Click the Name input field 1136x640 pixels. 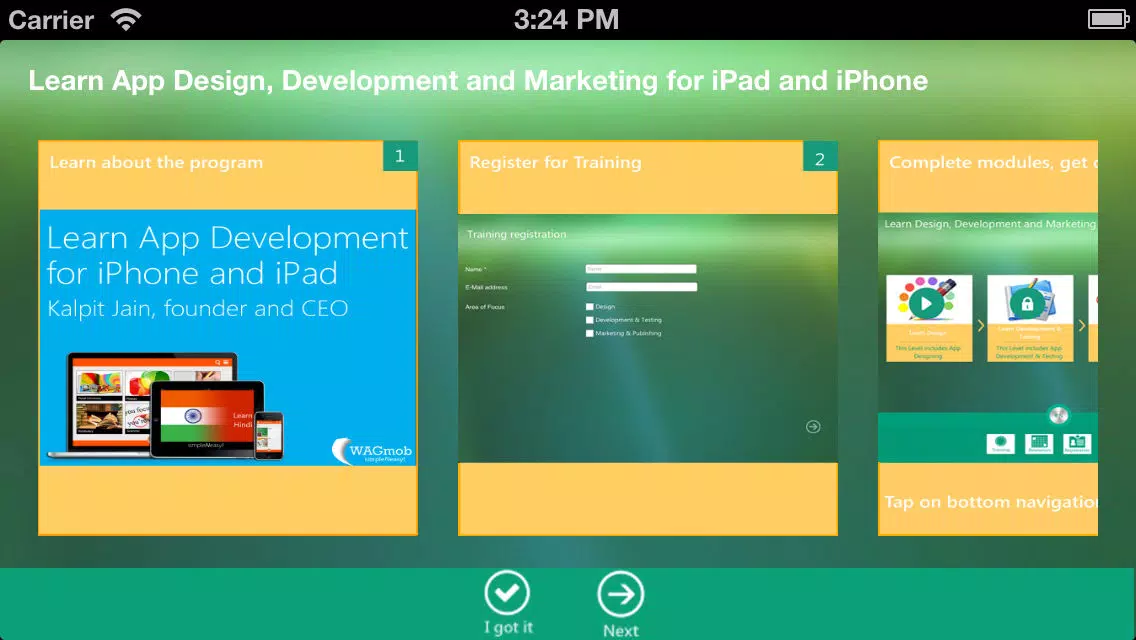click(641, 269)
